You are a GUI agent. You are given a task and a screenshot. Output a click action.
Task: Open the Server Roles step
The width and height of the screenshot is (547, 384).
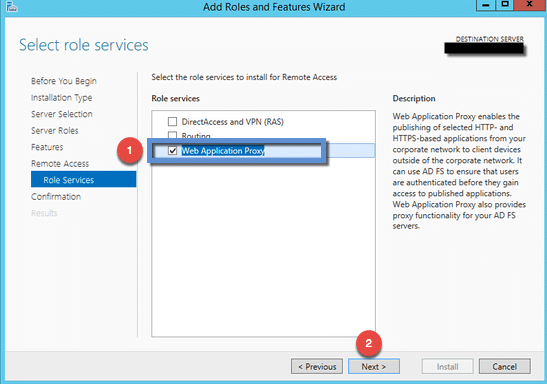(x=54, y=130)
